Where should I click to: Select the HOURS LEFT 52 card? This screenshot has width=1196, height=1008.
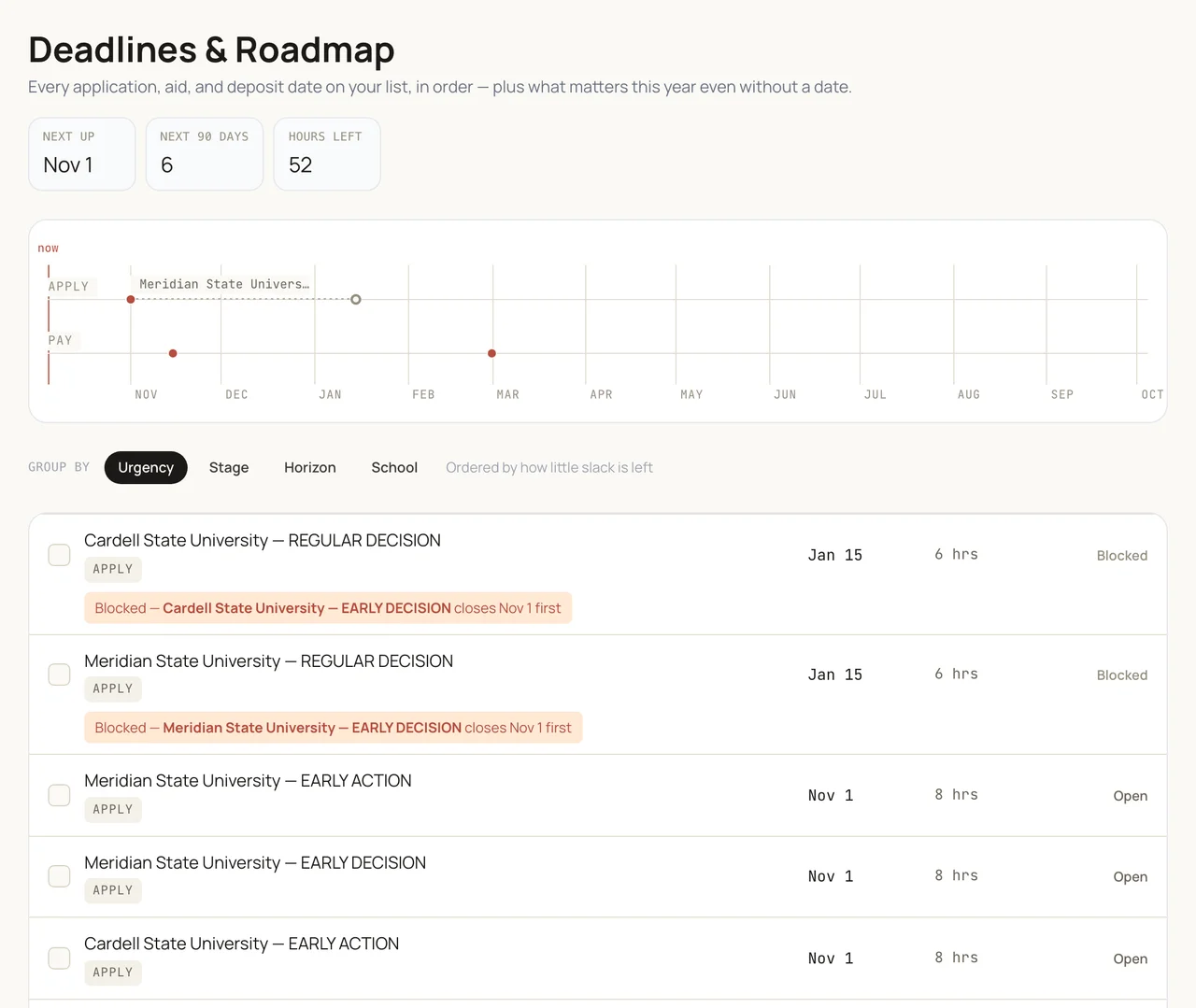[327, 154]
